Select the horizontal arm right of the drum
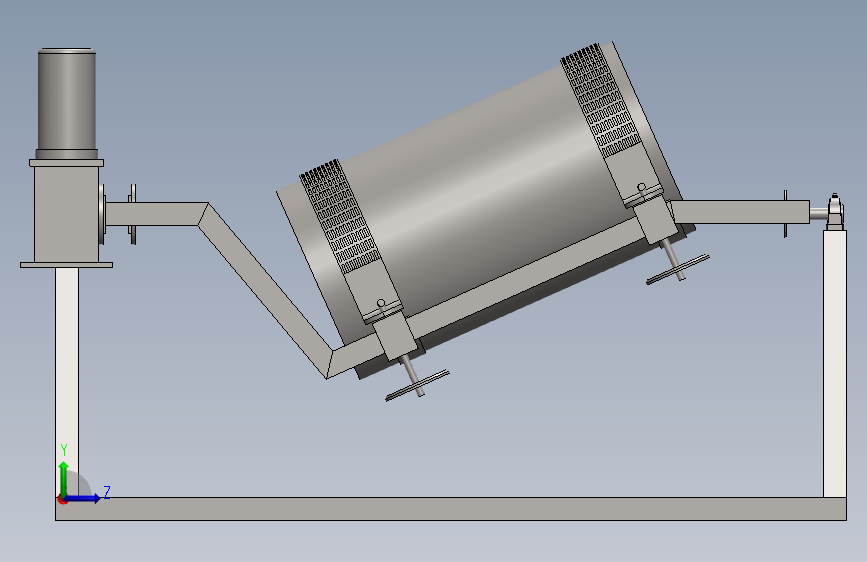This screenshot has width=867, height=562. coord(741,212)
